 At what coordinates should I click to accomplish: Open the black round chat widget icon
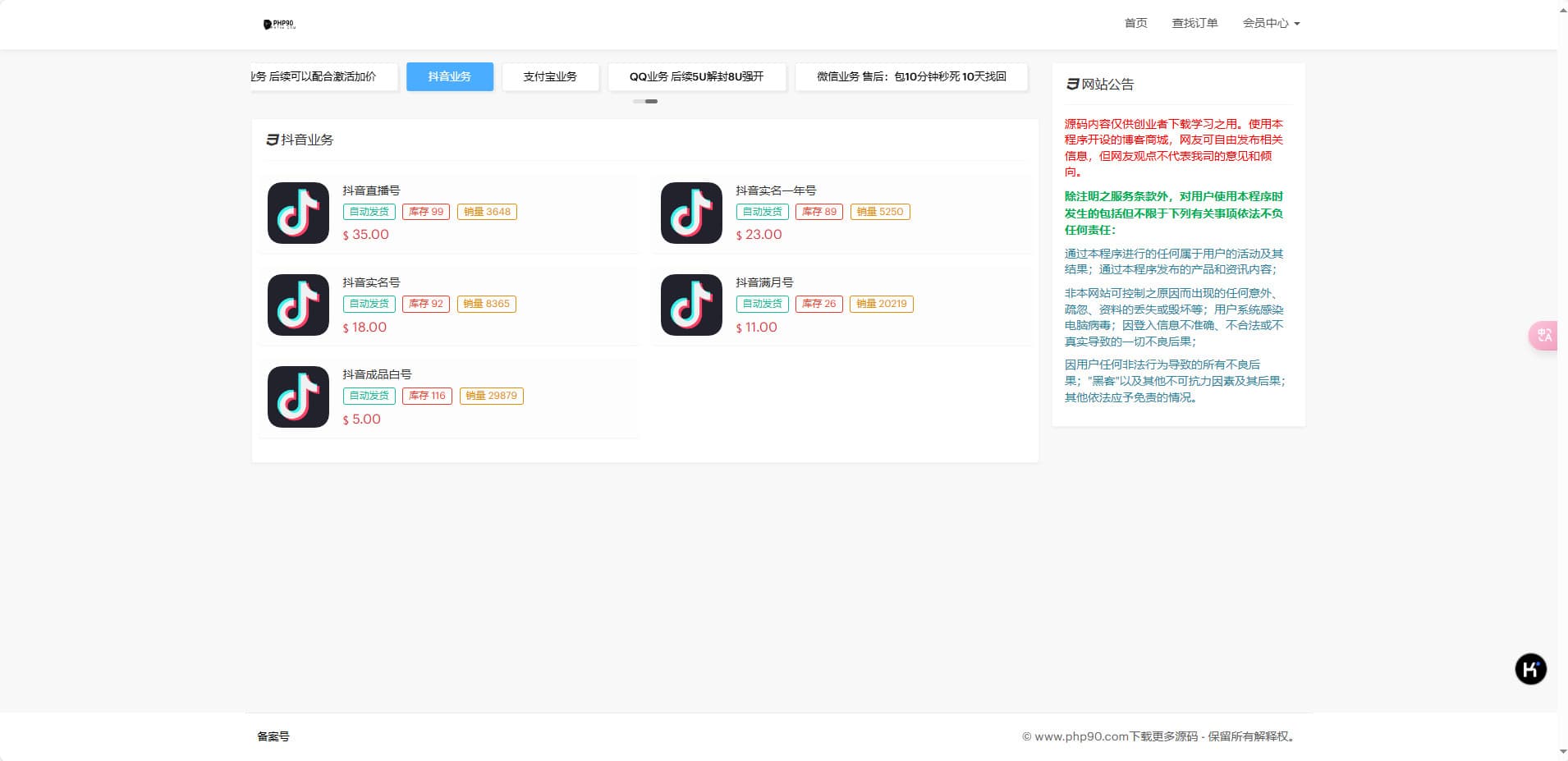tap(1530, 669)
